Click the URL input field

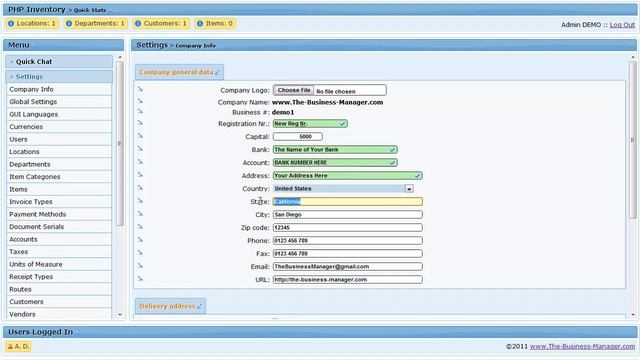(348, 280)
